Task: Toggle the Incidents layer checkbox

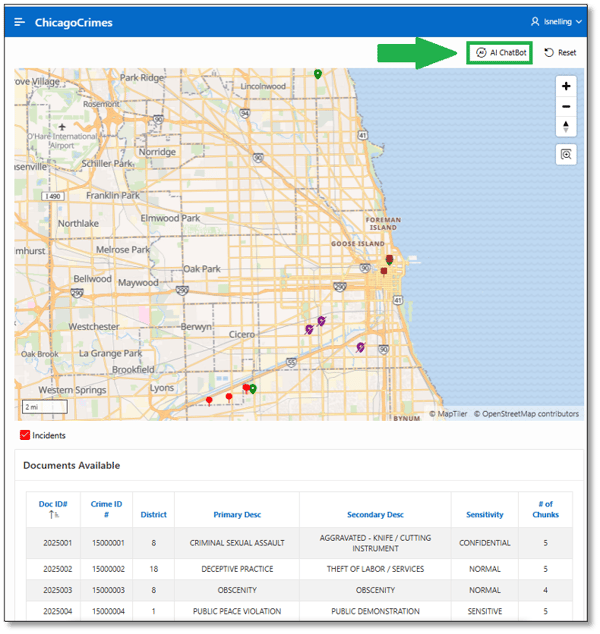Action: coord(25,436)
